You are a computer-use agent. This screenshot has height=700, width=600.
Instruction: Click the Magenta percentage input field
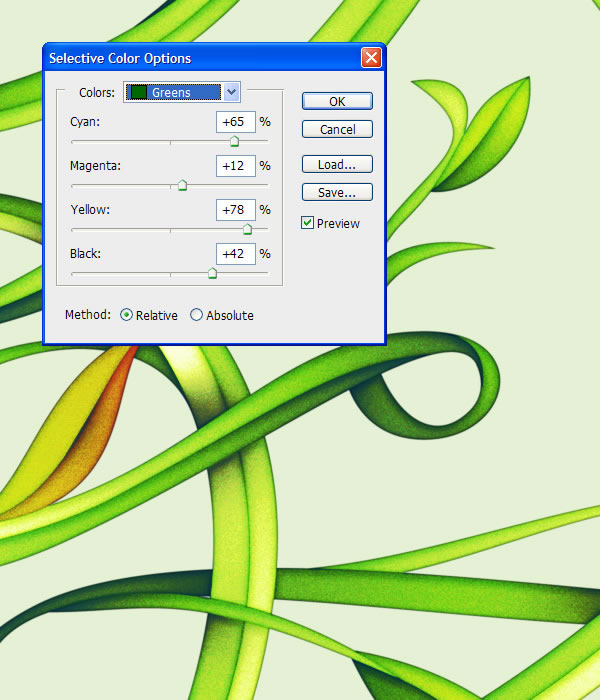[236, 166]
